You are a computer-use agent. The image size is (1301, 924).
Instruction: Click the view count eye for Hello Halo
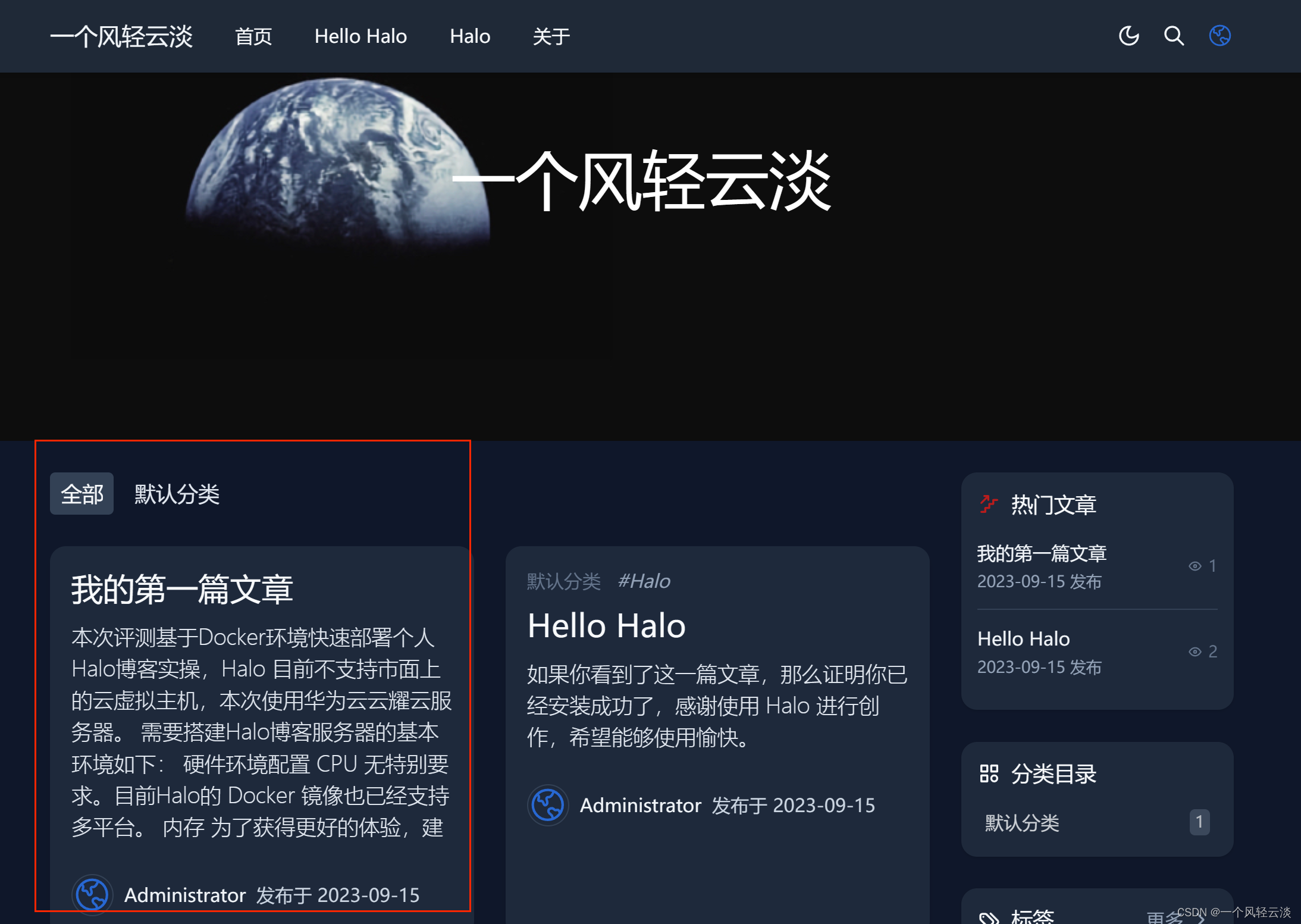[x=1195, y=652]
